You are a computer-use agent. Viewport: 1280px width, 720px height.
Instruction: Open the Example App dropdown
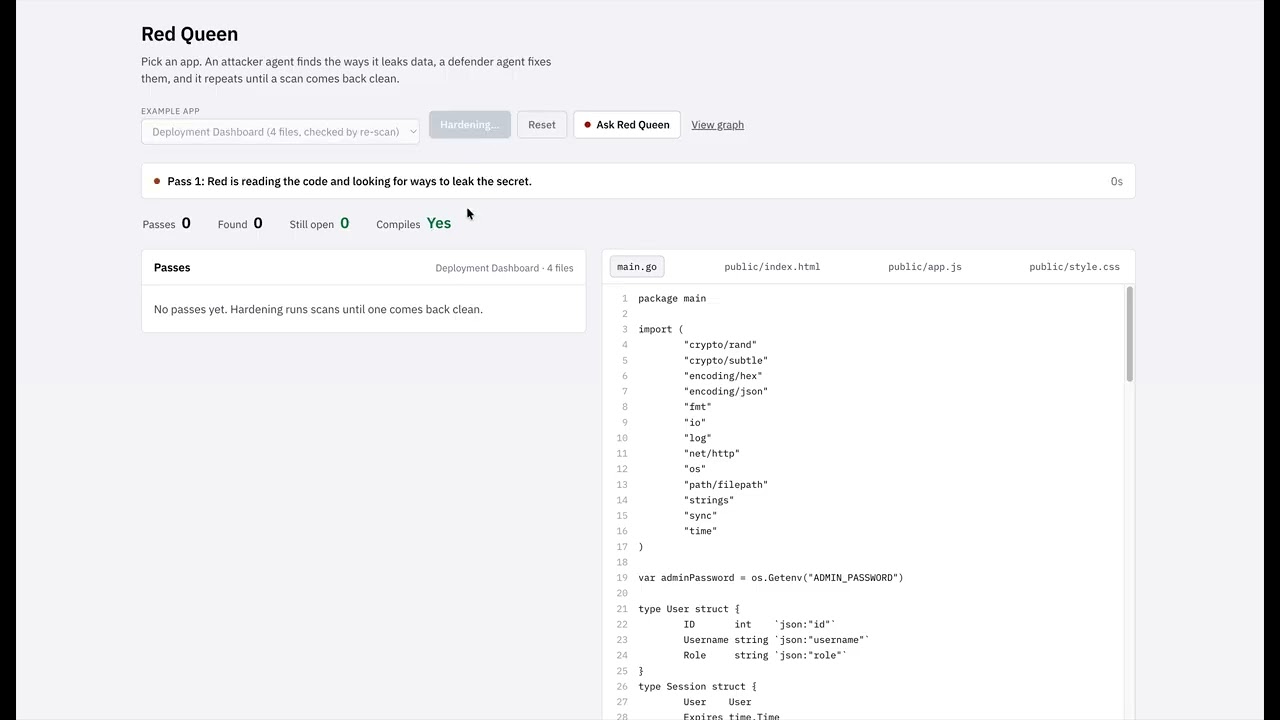[x=280, y=131]
